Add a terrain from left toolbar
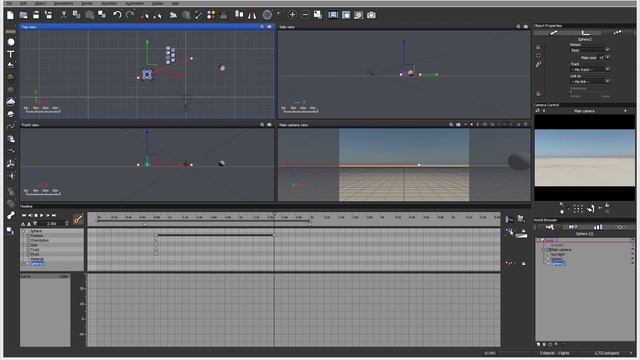This screenshot has height=360, width=640. point(11,65)
